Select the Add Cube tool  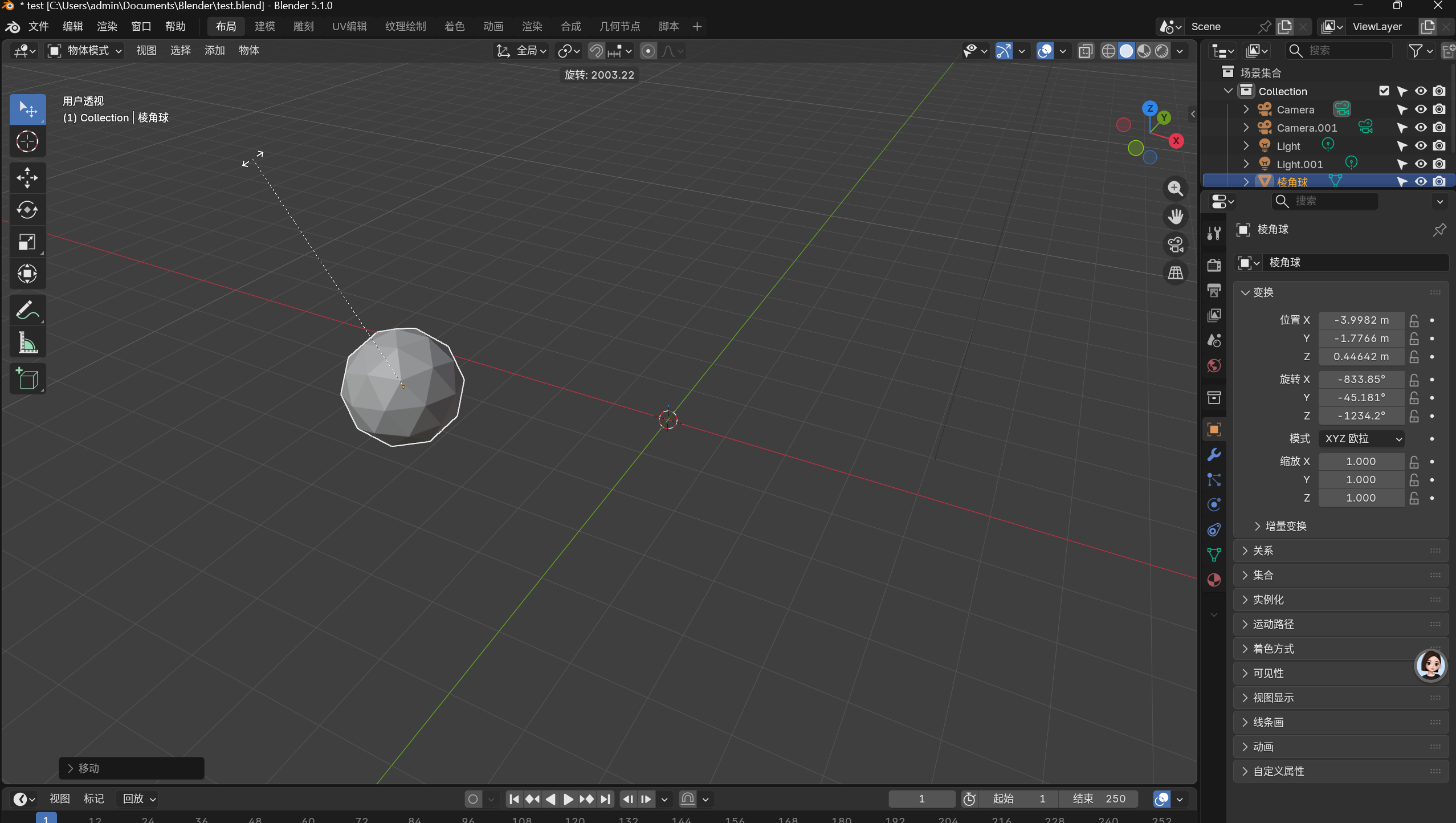[x=27, y=378]
